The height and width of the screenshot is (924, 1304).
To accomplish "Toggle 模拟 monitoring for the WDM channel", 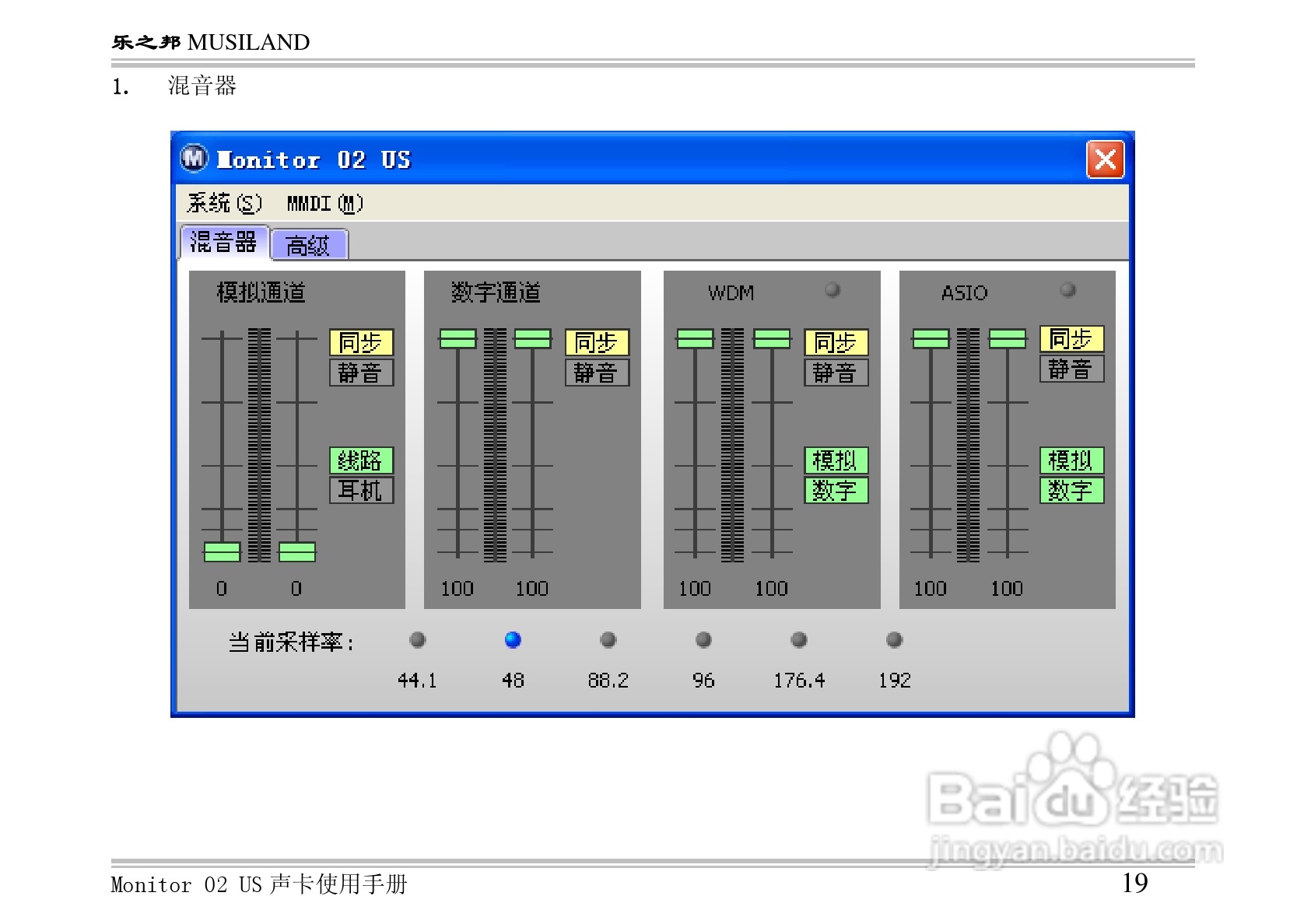I will 836,460.
